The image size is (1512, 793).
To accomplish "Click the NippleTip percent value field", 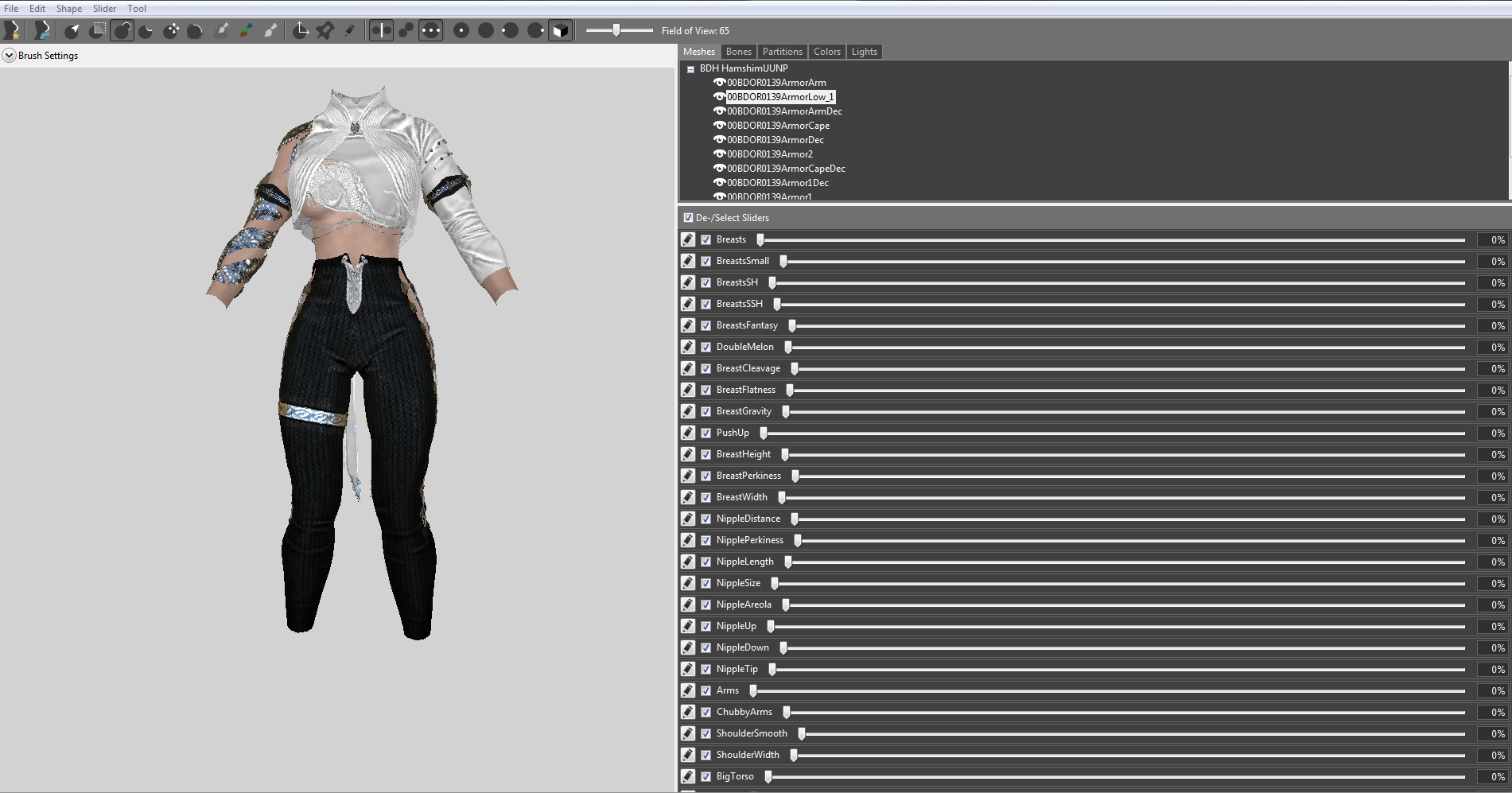I will coord(1492,669).
